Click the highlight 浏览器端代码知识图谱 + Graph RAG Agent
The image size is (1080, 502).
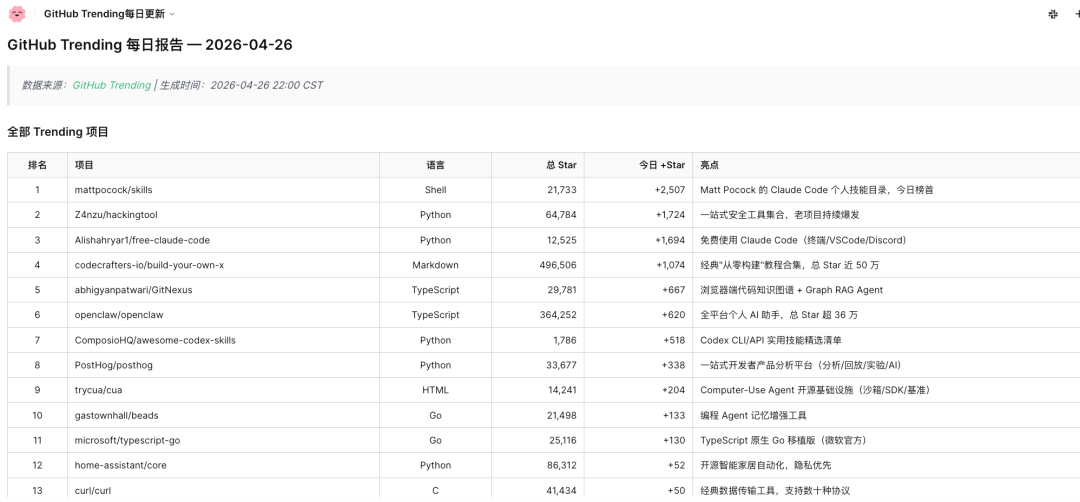791,290
